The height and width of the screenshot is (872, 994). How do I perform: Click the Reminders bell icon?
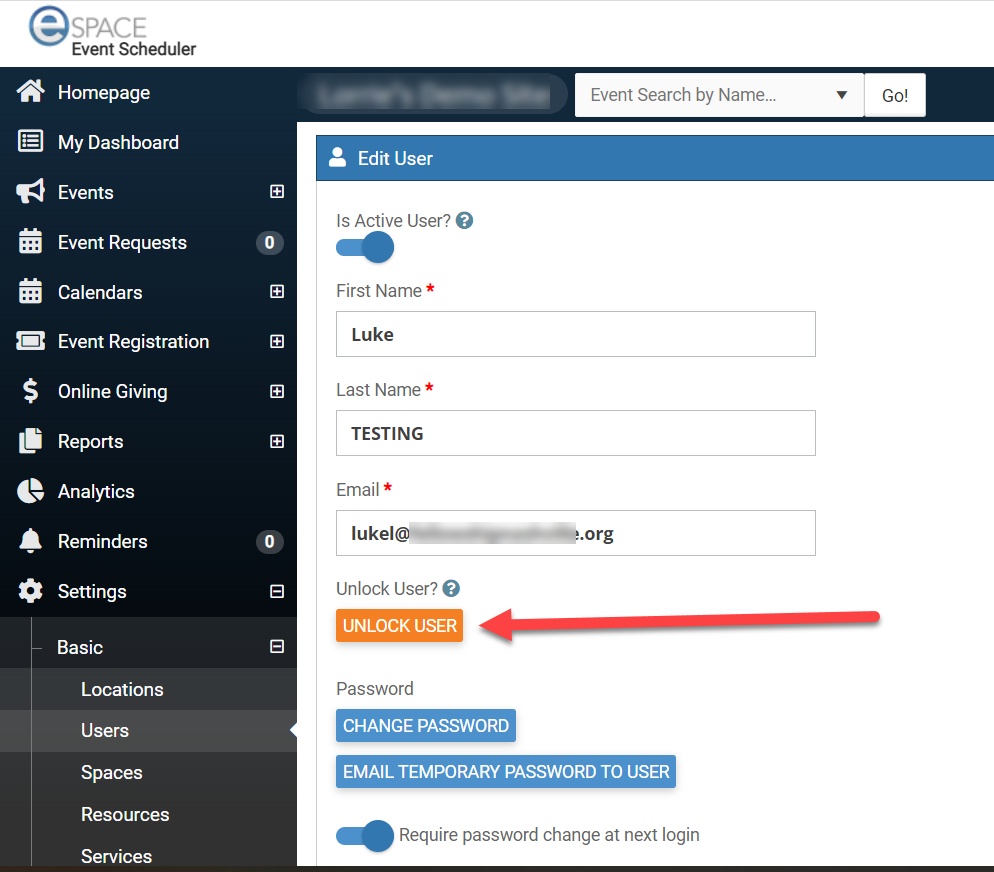pos(31,541)
